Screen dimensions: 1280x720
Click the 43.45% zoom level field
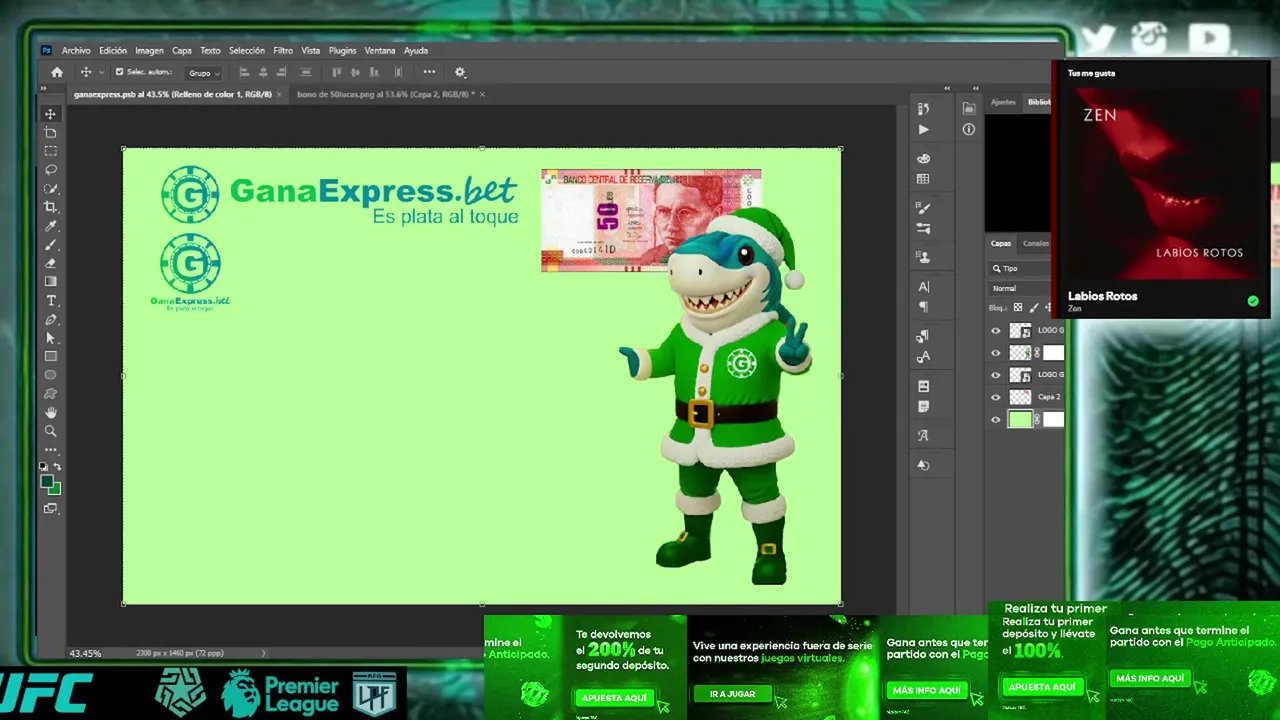[x=85, y=653]
